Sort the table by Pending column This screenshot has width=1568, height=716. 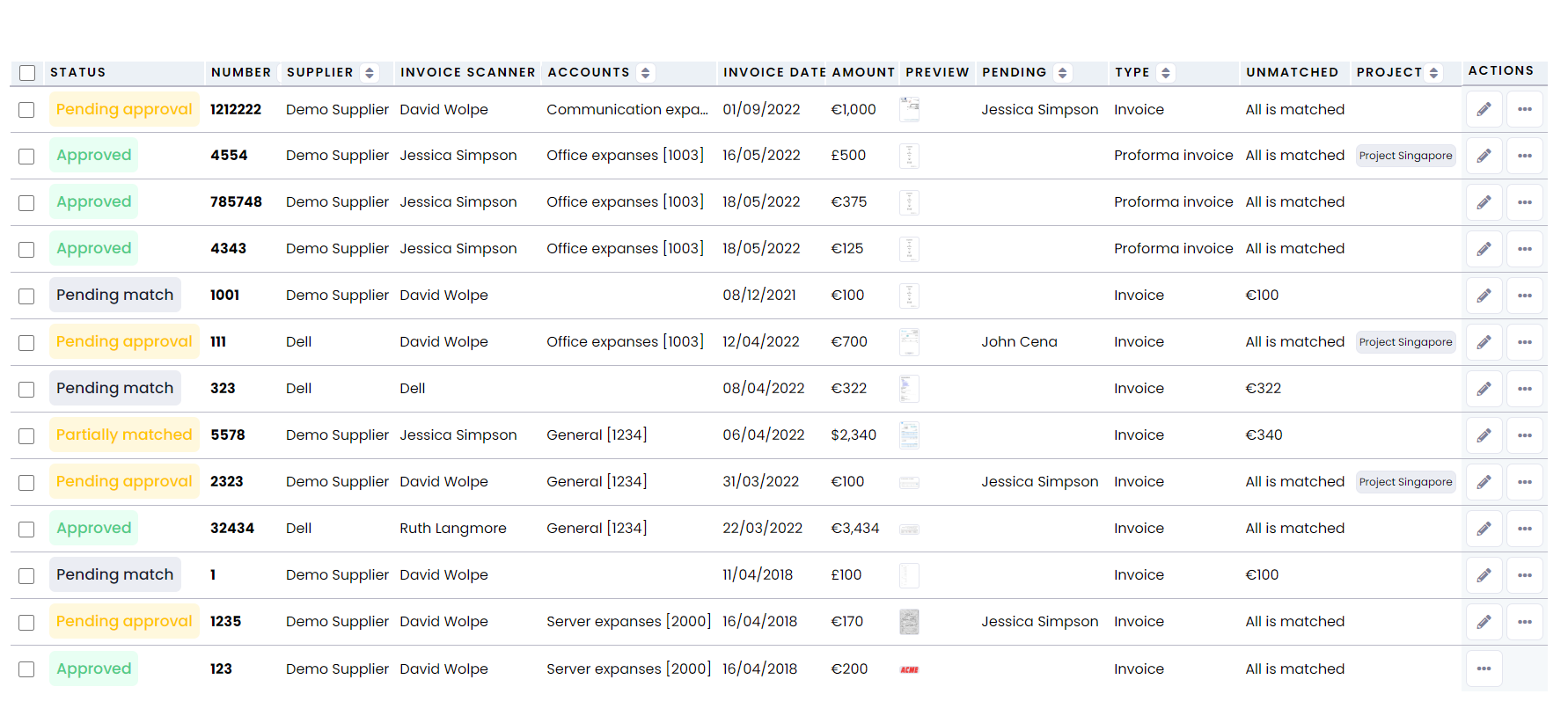pos(1062,73)
